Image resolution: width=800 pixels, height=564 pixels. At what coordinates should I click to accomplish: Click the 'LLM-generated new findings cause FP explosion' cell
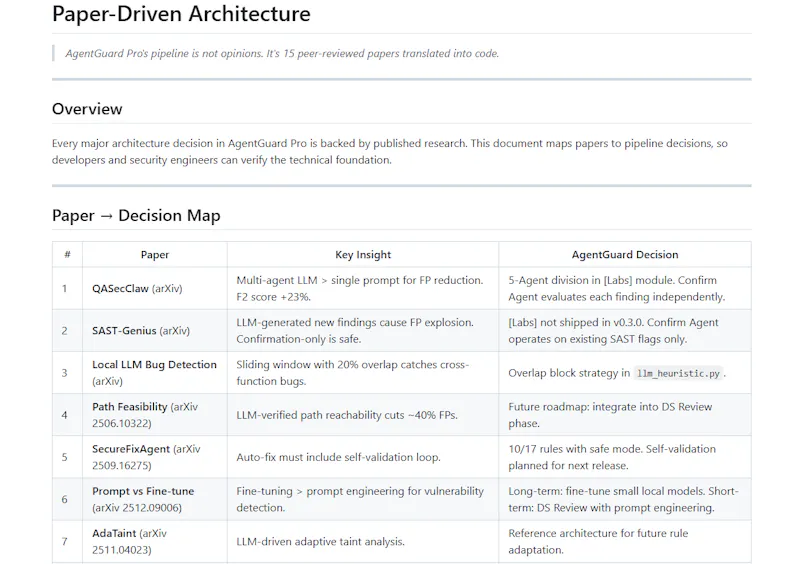tap(363, 331)
